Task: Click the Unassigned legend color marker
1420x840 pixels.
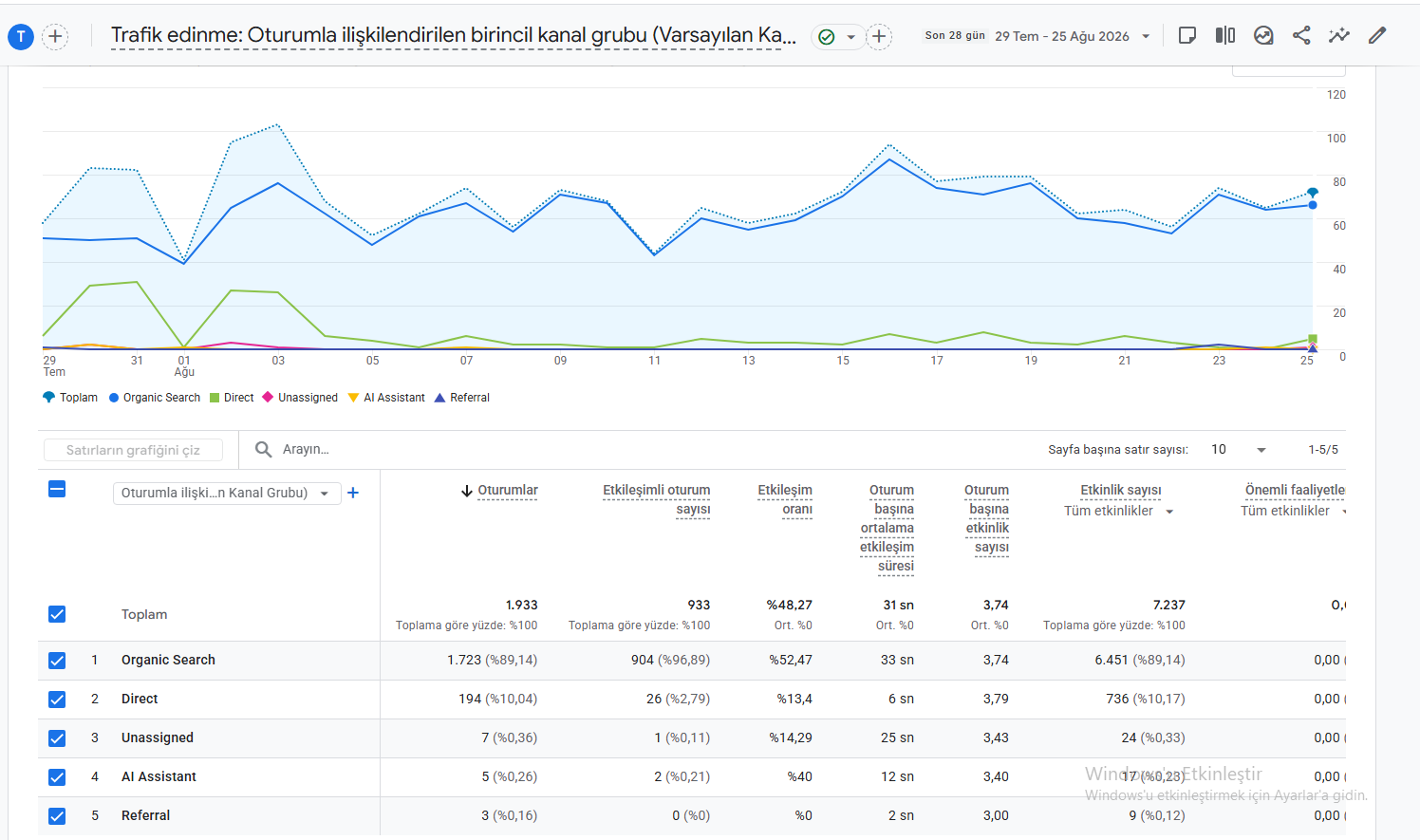Action: tap(268, 397)
